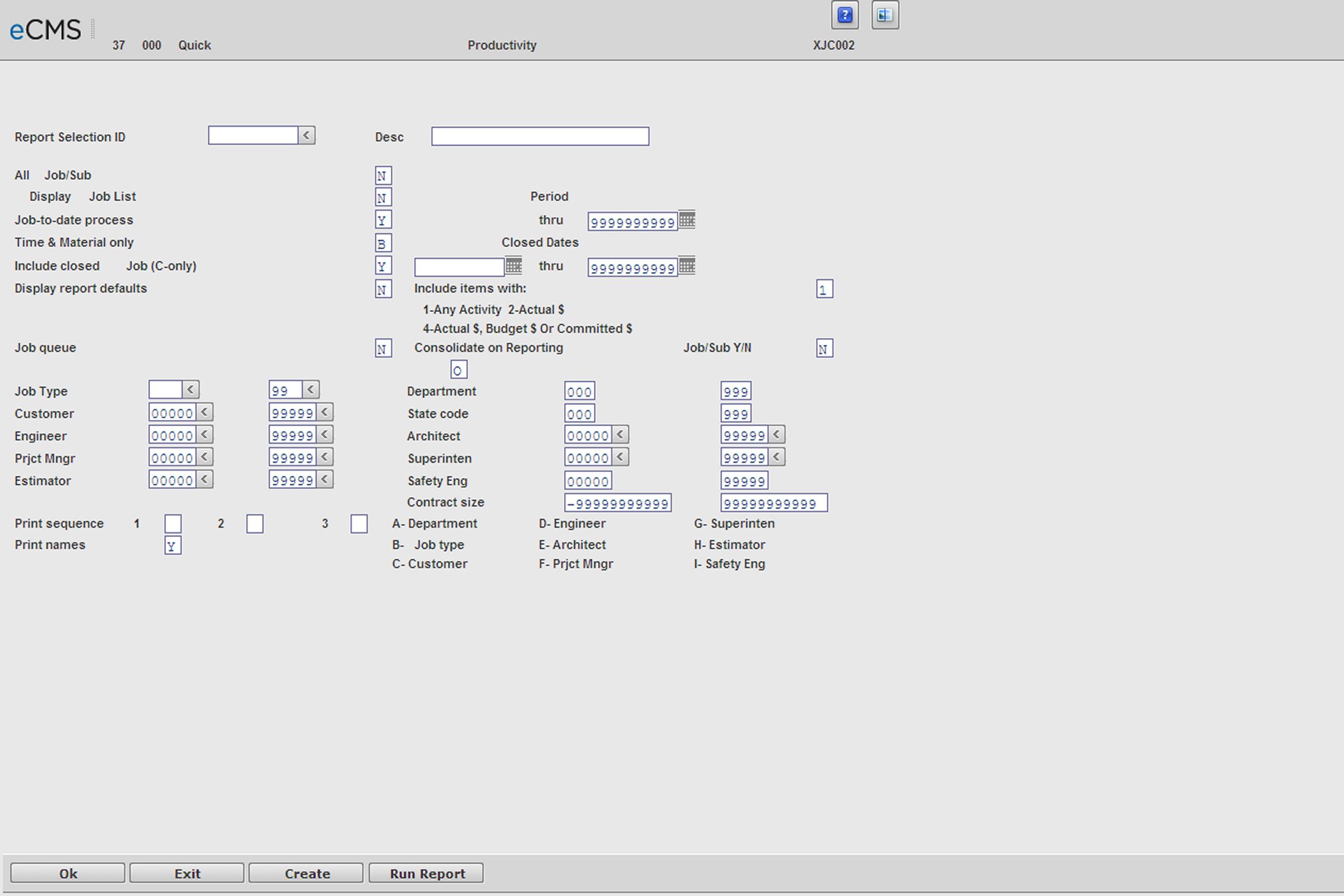Click the Exit button
Screen dimensions: 1344x896
(x=187, y=873)
